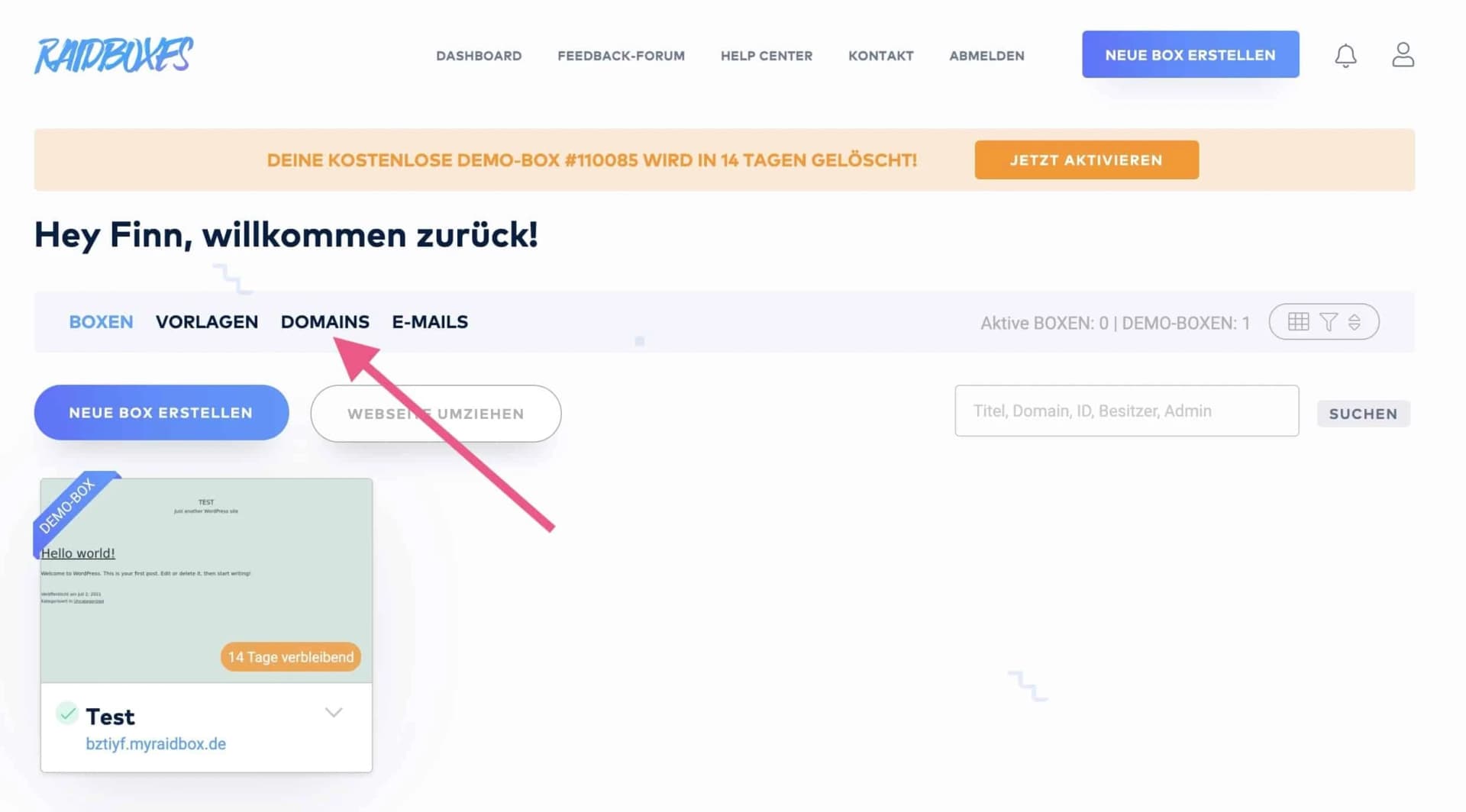Open the notifications bell icon

pyautogui.click(x=1345, y=56)
